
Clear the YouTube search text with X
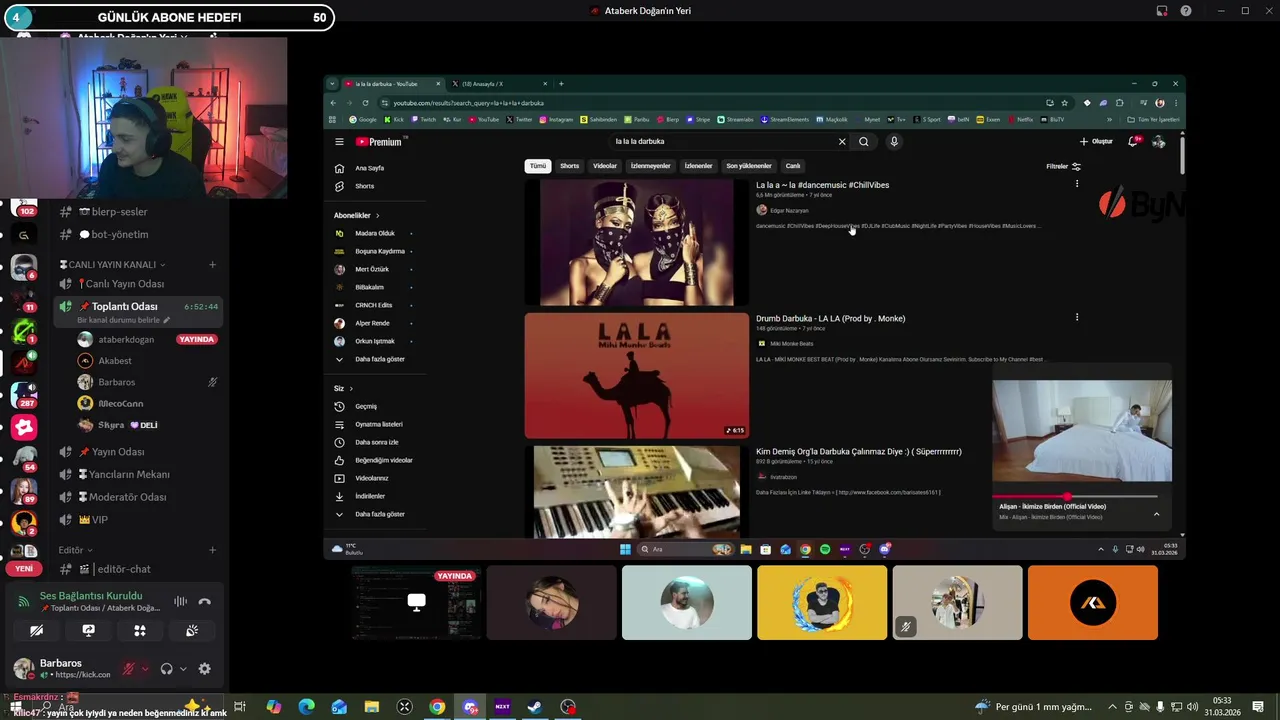click(842, 142)
